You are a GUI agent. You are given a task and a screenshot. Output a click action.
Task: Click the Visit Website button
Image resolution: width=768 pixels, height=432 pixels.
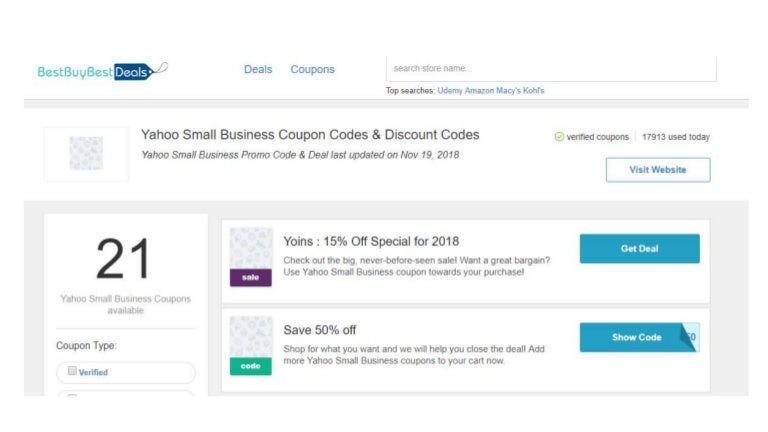point(658,170)
